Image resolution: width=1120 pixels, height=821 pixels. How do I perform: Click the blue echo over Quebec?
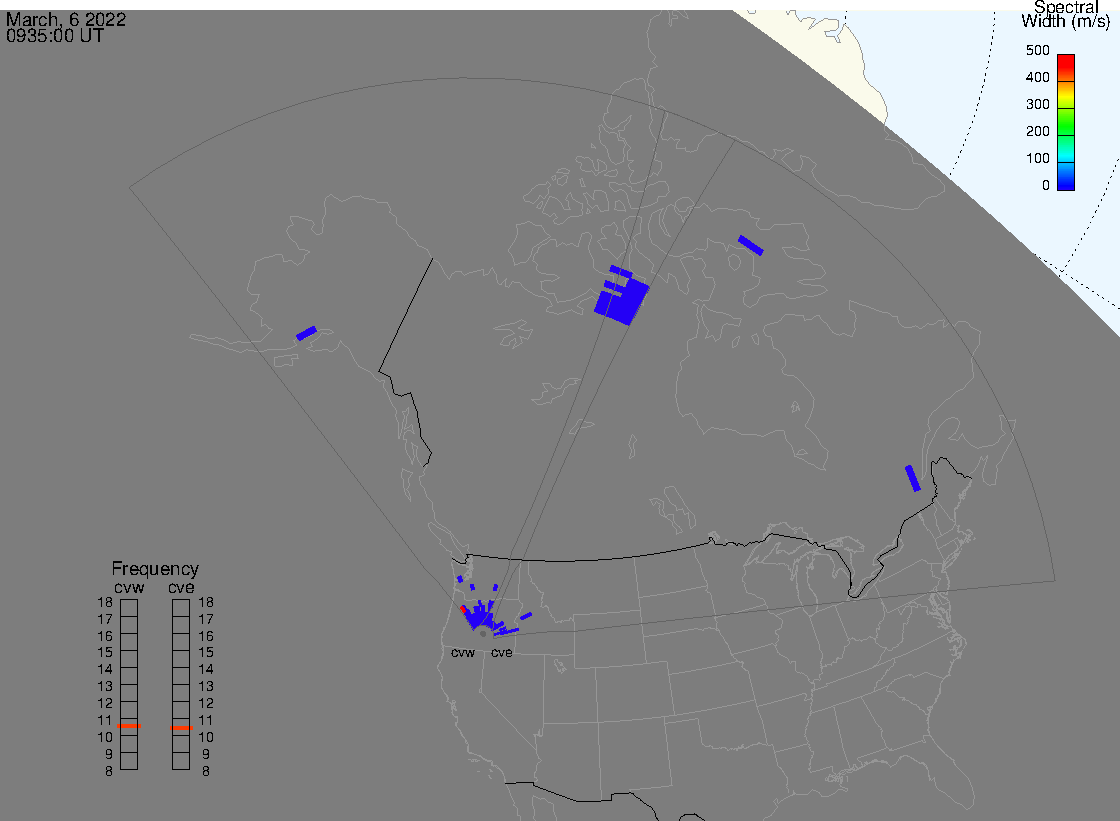click(913, 479)
